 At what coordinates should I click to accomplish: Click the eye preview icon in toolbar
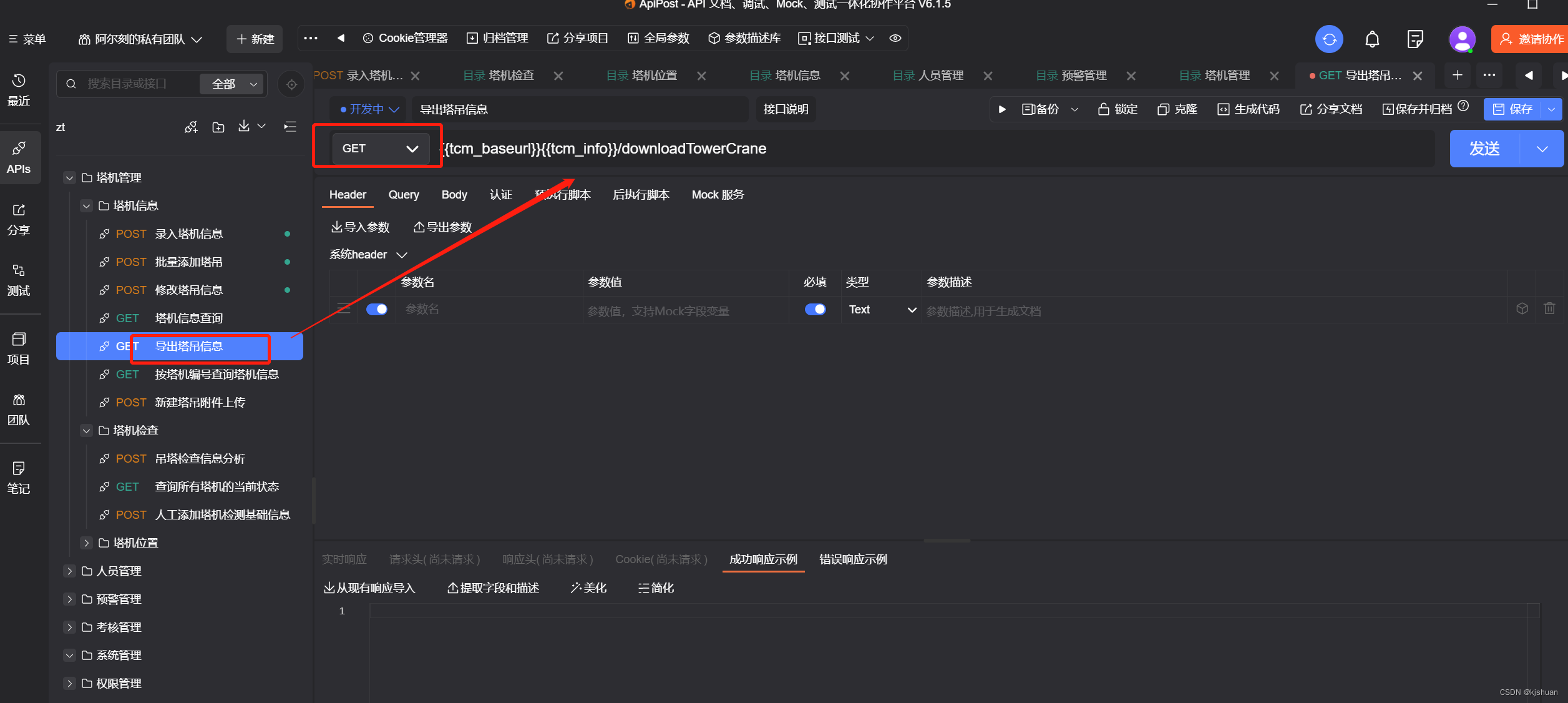[x=895, y=38]
